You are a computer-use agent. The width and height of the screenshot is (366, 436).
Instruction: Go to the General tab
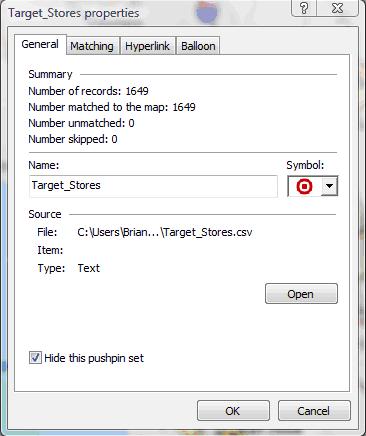(x=40, y=44)
